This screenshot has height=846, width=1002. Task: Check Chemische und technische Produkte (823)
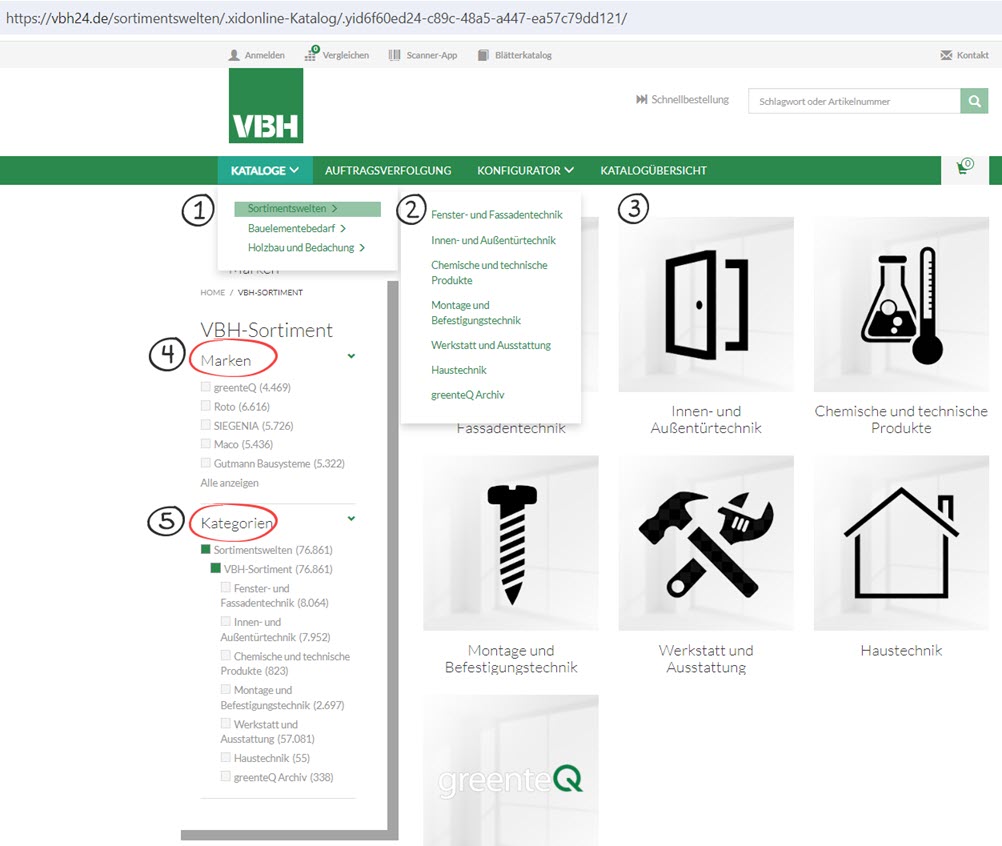[x=226, y=656]
